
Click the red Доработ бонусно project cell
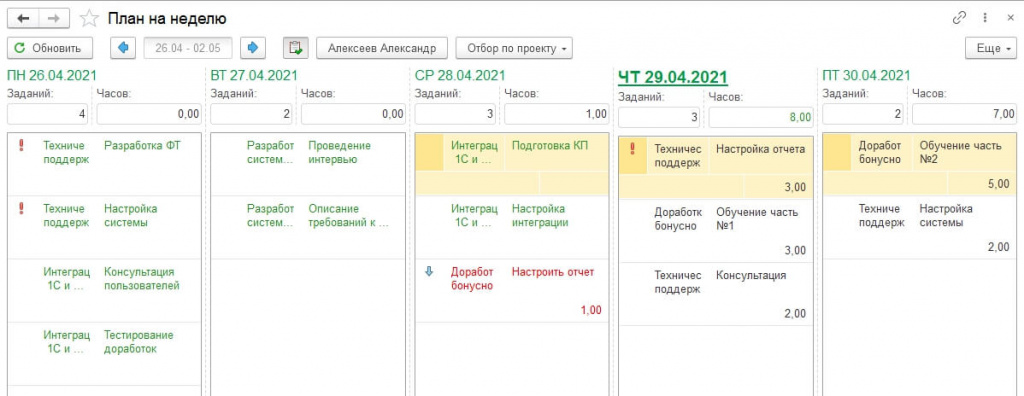[x=472, y=278]
